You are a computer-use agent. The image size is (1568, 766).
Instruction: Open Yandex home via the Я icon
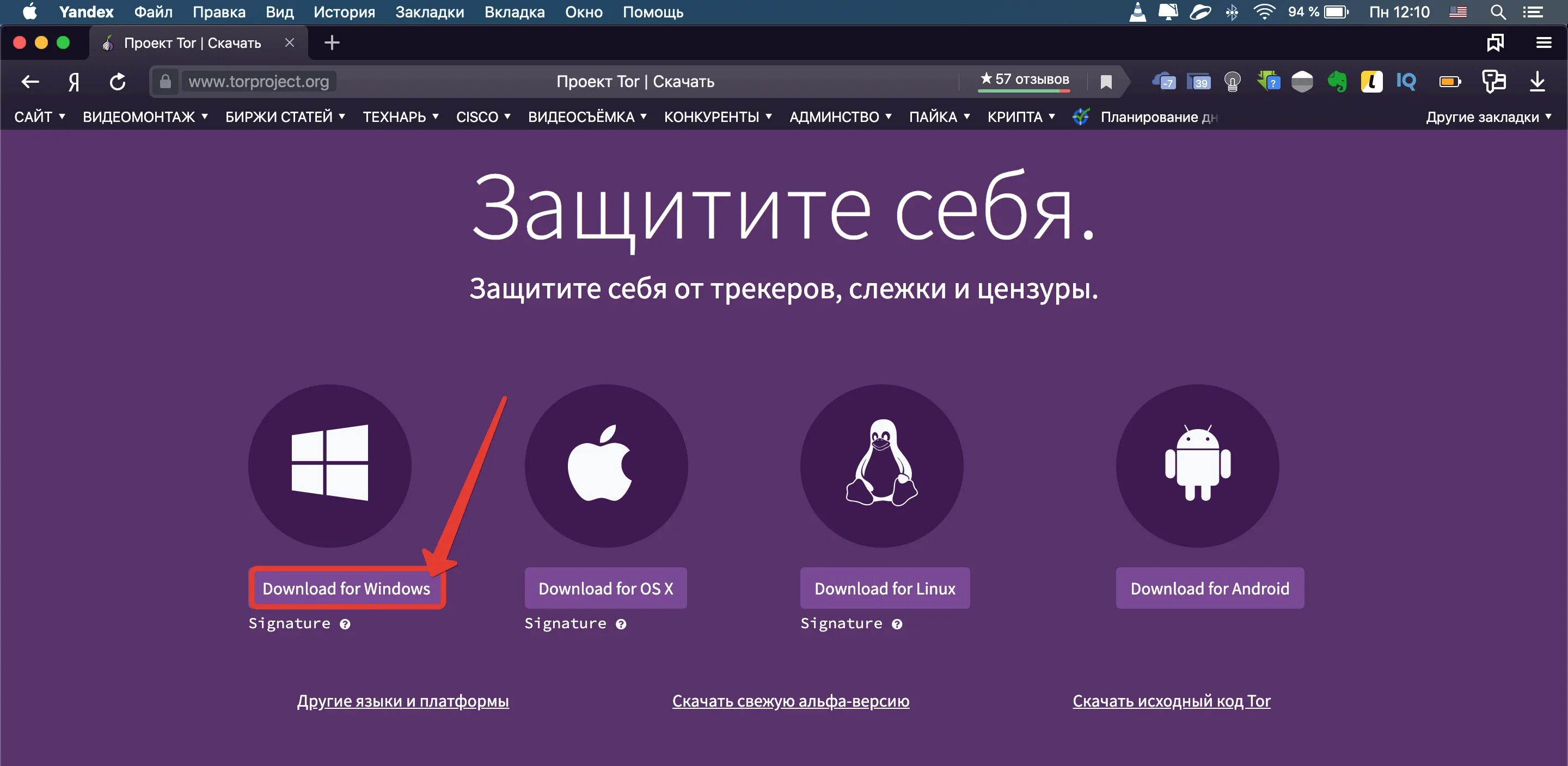73,82
